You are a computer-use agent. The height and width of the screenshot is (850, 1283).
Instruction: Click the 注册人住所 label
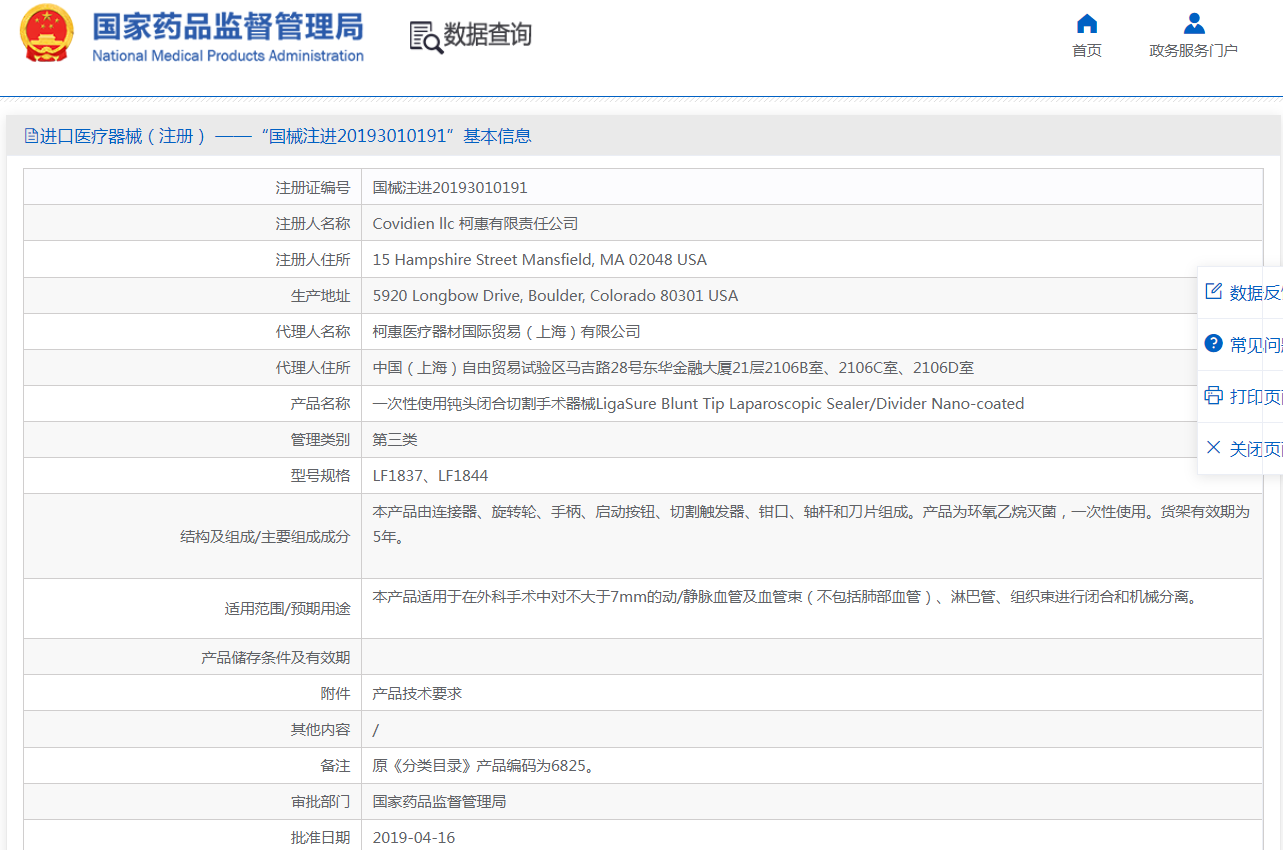tap(313, 259)
